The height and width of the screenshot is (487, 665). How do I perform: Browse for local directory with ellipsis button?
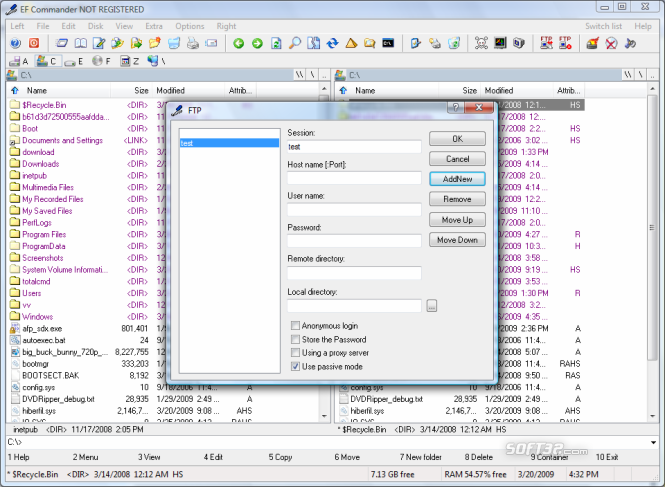[x=432, y=305]
